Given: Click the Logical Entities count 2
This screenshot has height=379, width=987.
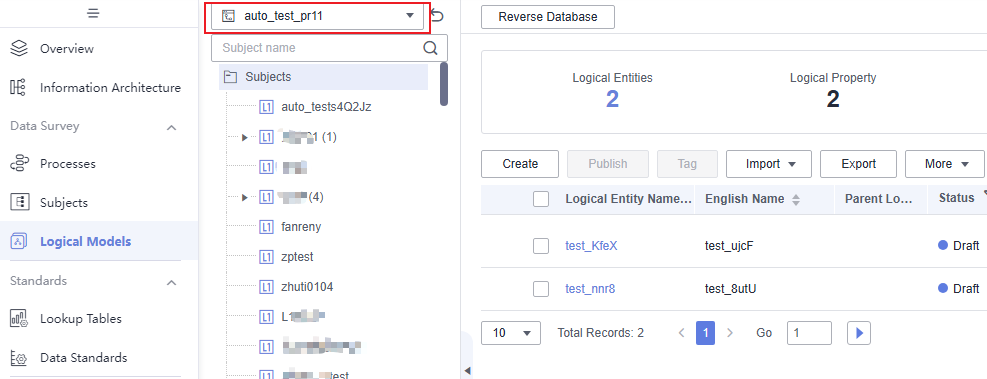Looking at the screenshot, I should coord(612,99).
